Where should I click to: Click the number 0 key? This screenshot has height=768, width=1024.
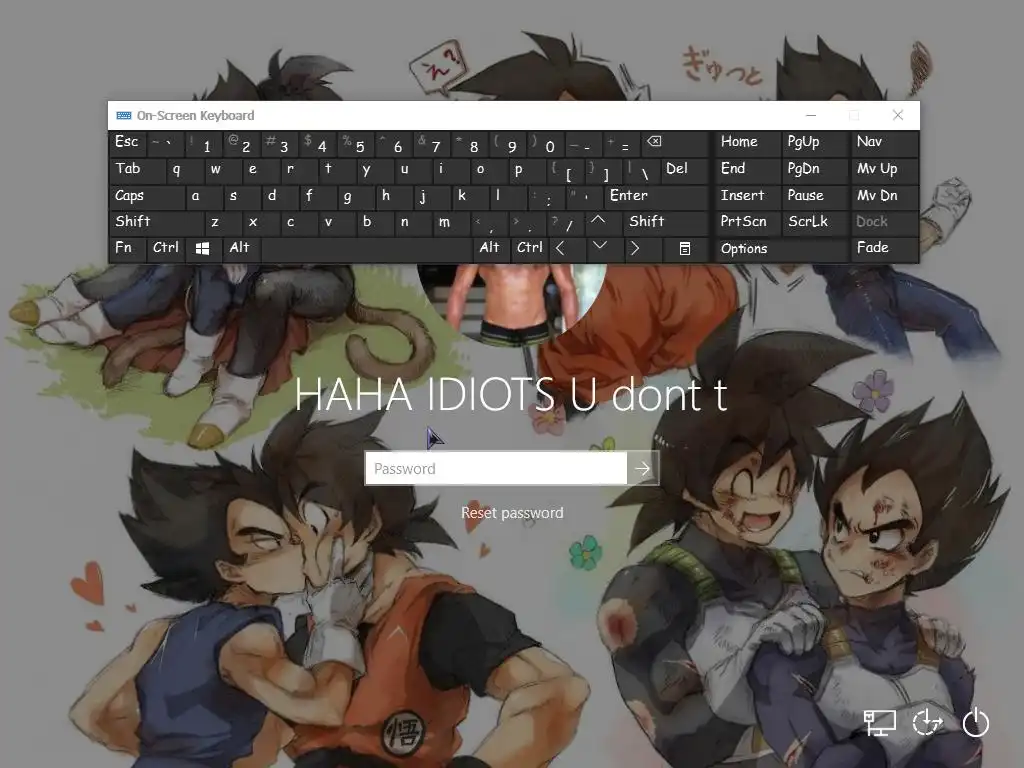pyautogui.click(x=547, y=144)
